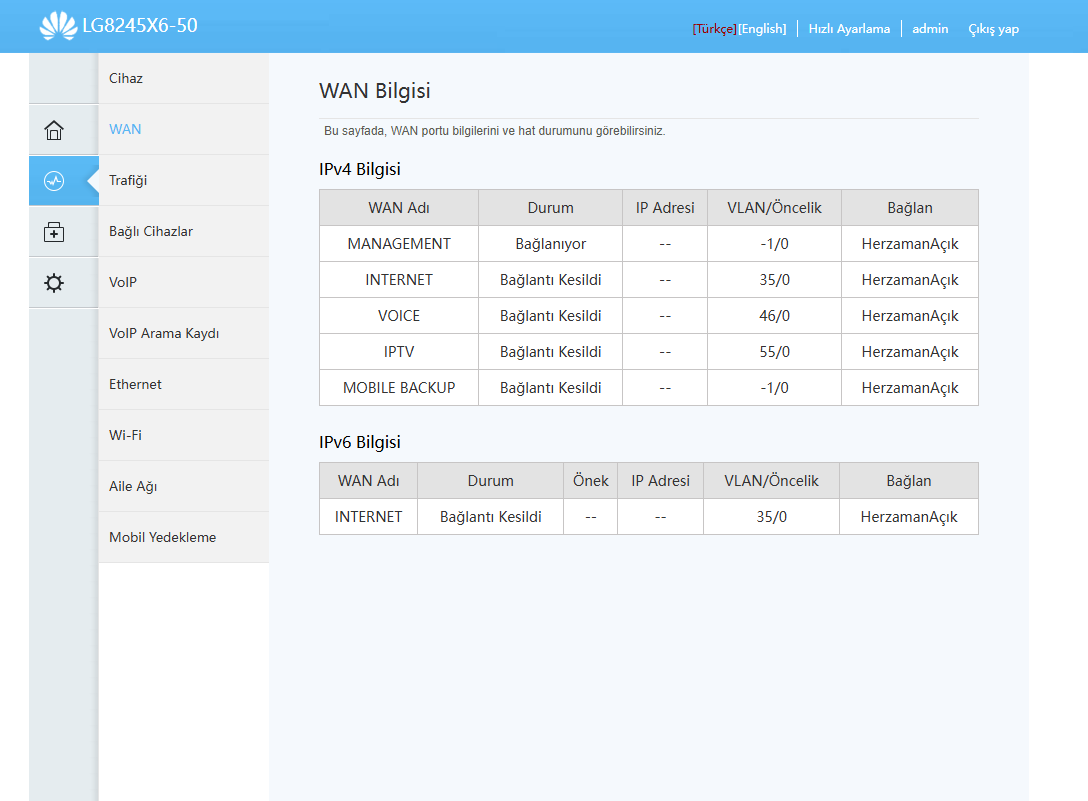The height and width of the screenshot is (801, 1088).
Task: Click IPv4 table VLAN/Öncelik header
Action: pyautogui.click(x=774, y=208)
